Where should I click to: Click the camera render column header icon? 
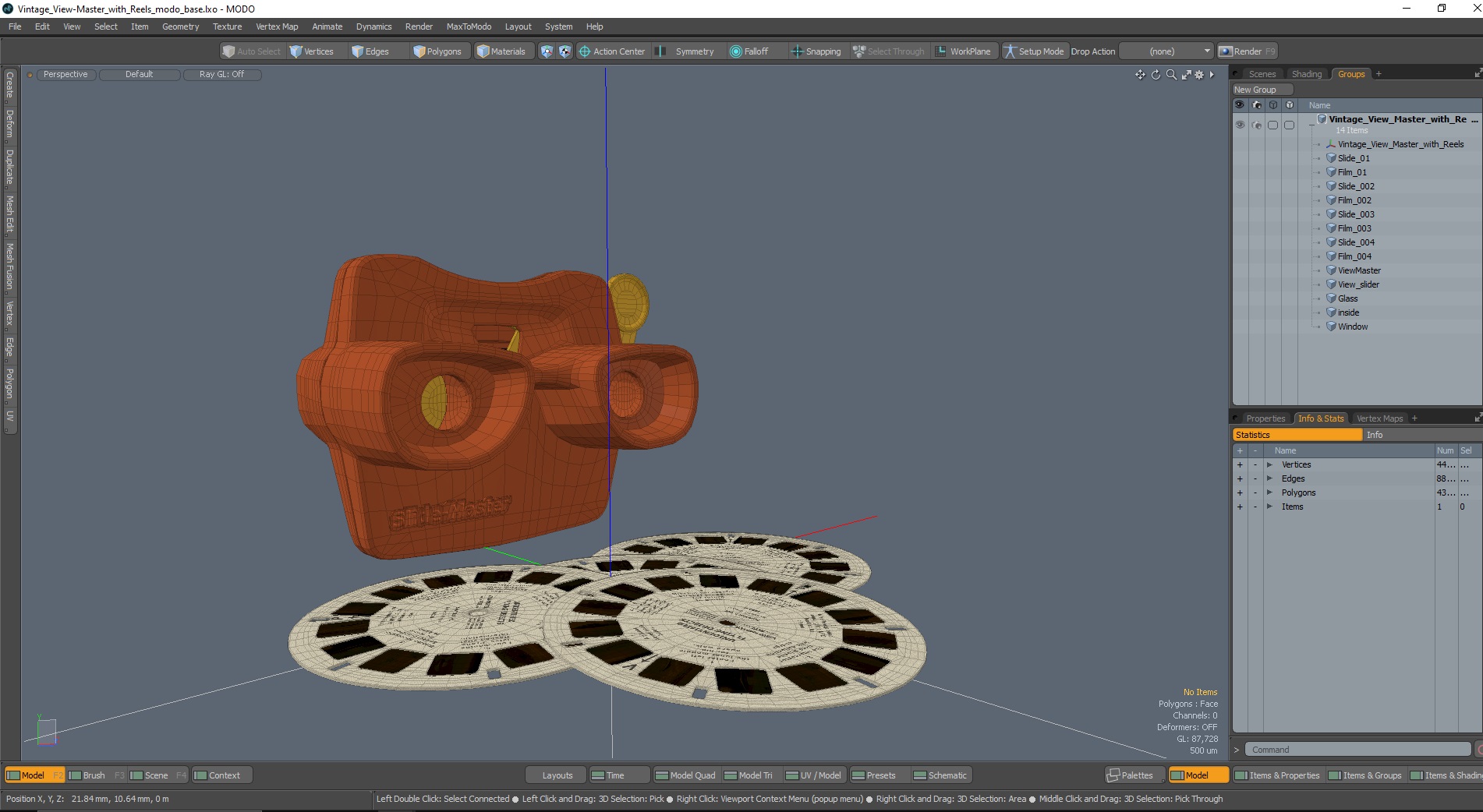point(1256,105)
